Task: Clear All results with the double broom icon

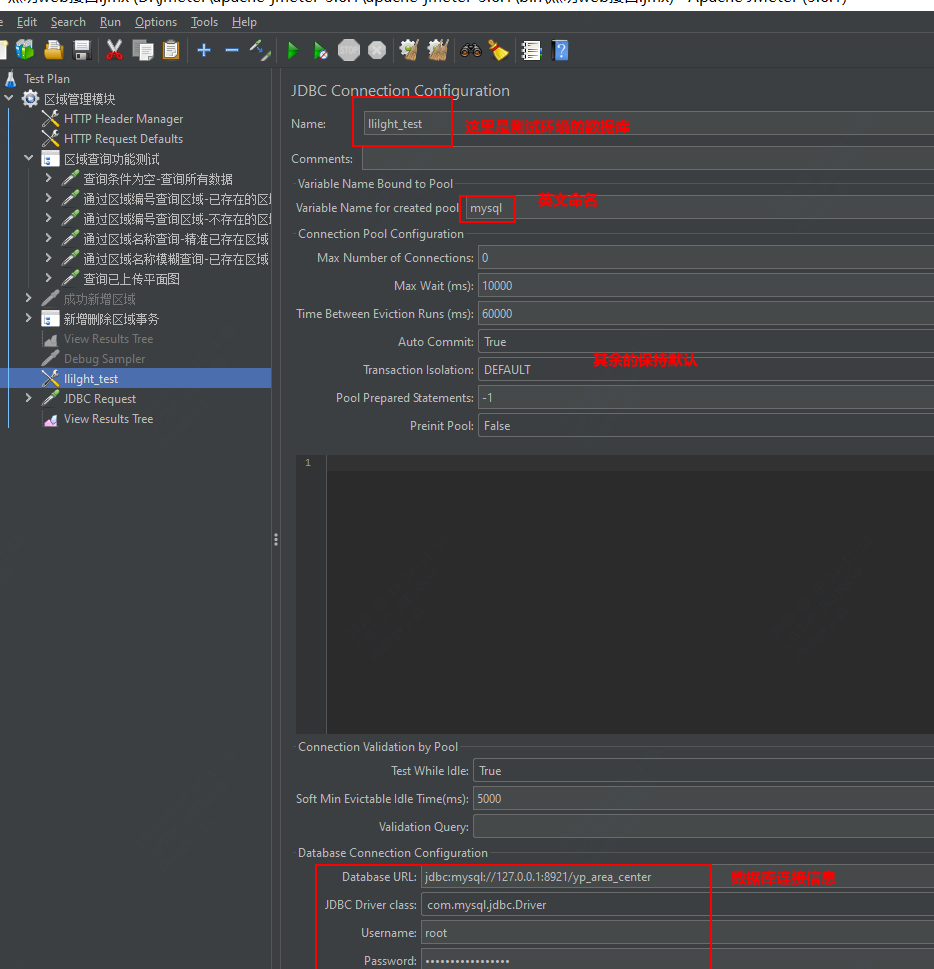Action: point(438,50)
